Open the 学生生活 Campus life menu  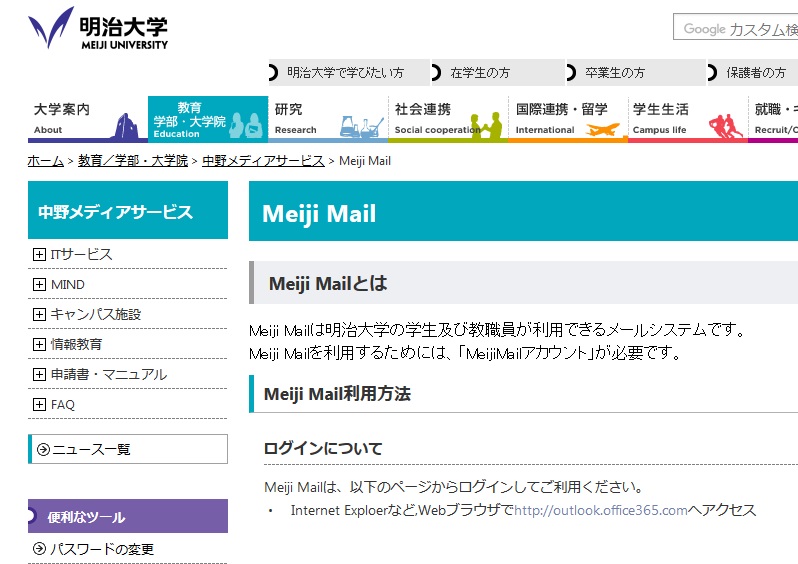click(x=688, y=119)
